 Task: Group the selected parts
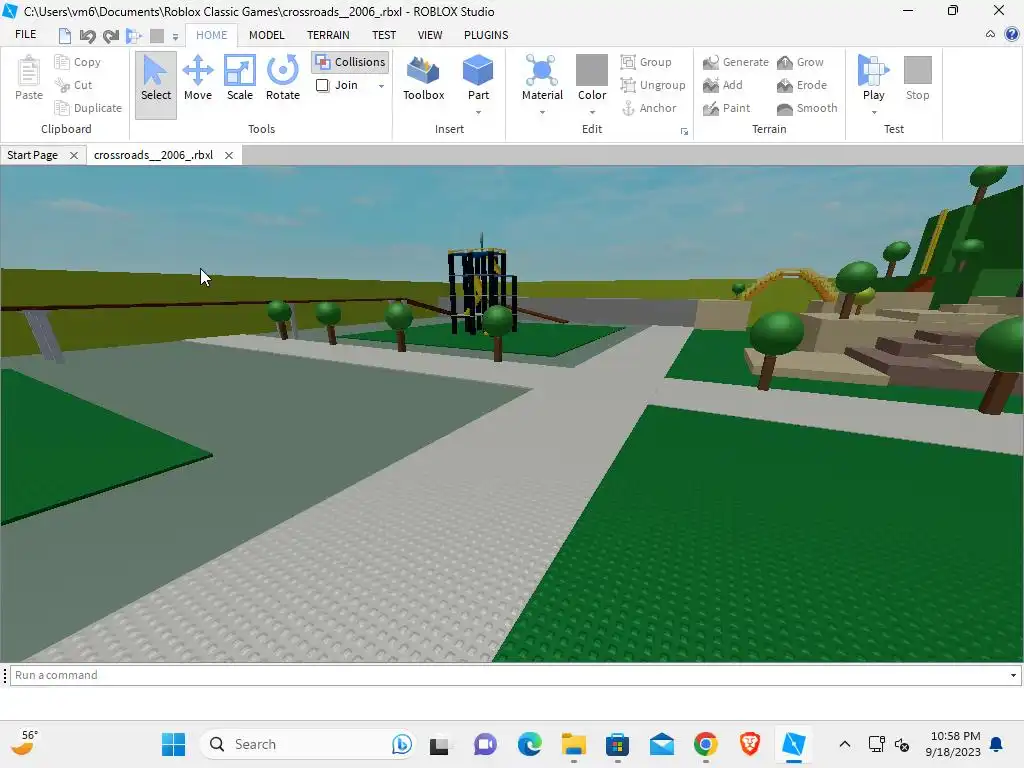pyautogui.click(x=646, y=62)
